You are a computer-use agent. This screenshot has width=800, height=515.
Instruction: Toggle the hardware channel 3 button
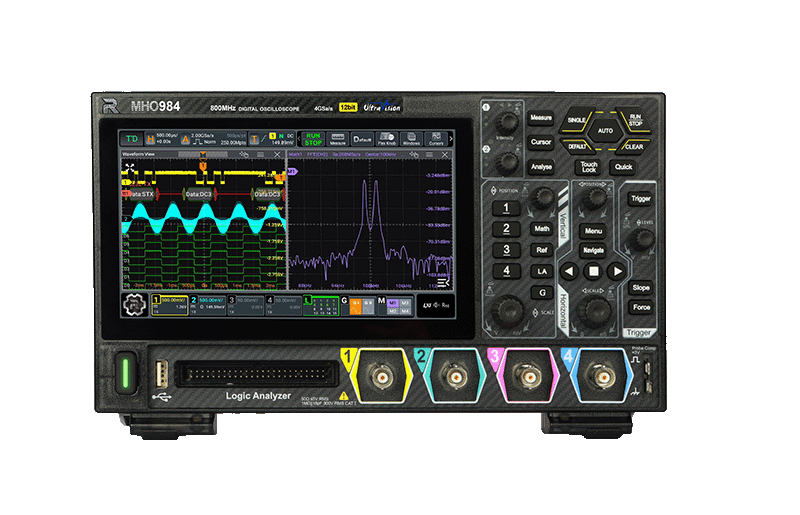pyautogui.click(x=506, y=250)
